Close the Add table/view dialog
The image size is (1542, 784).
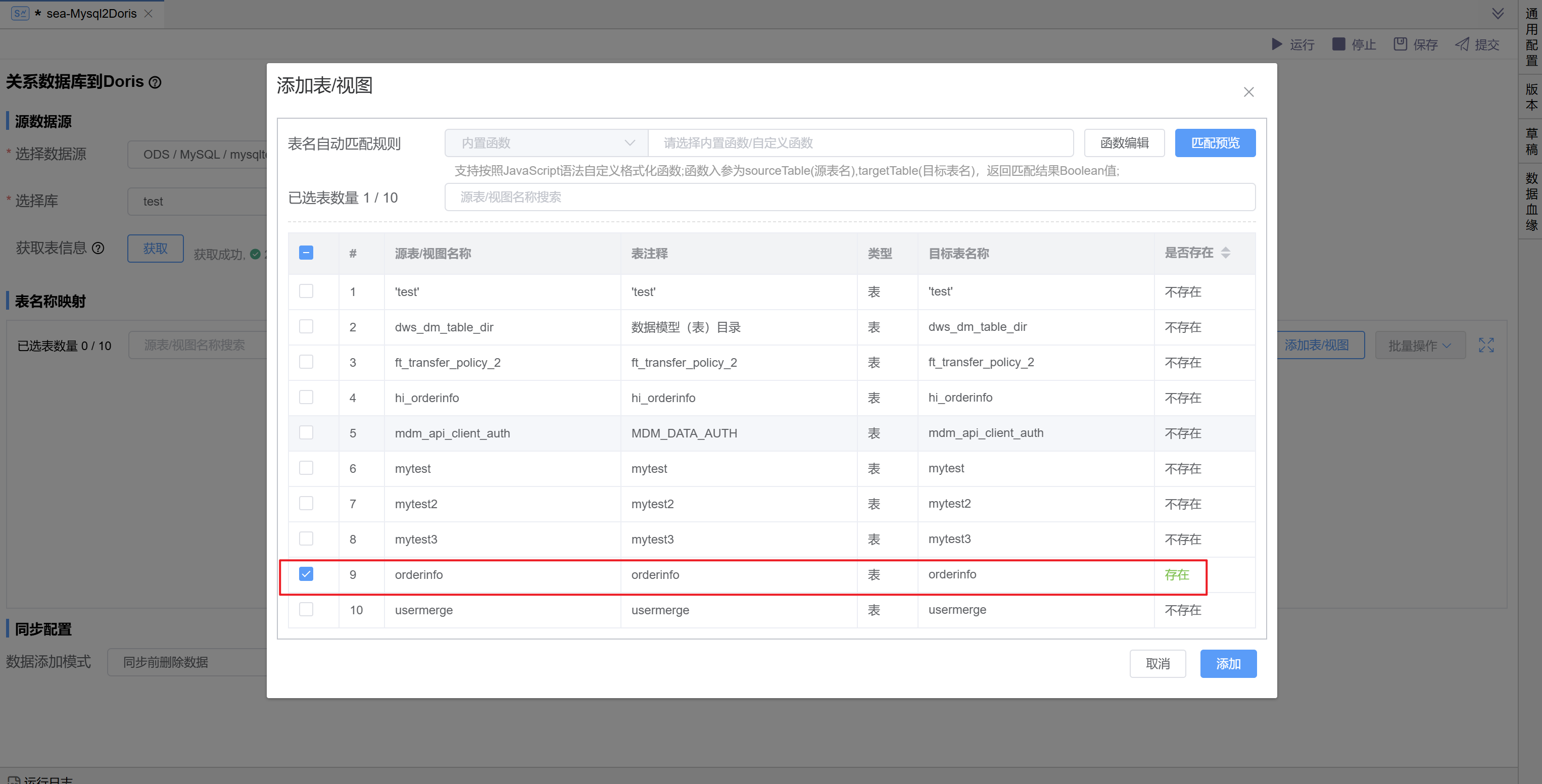coord(1248,92)
